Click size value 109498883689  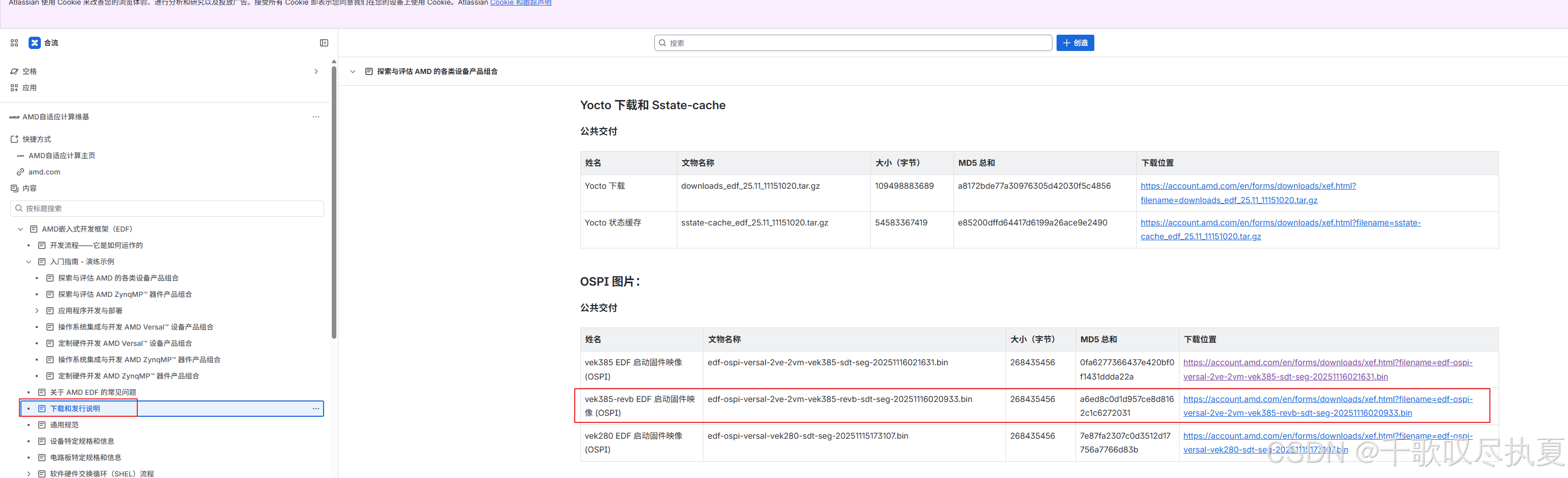point(904,186)
